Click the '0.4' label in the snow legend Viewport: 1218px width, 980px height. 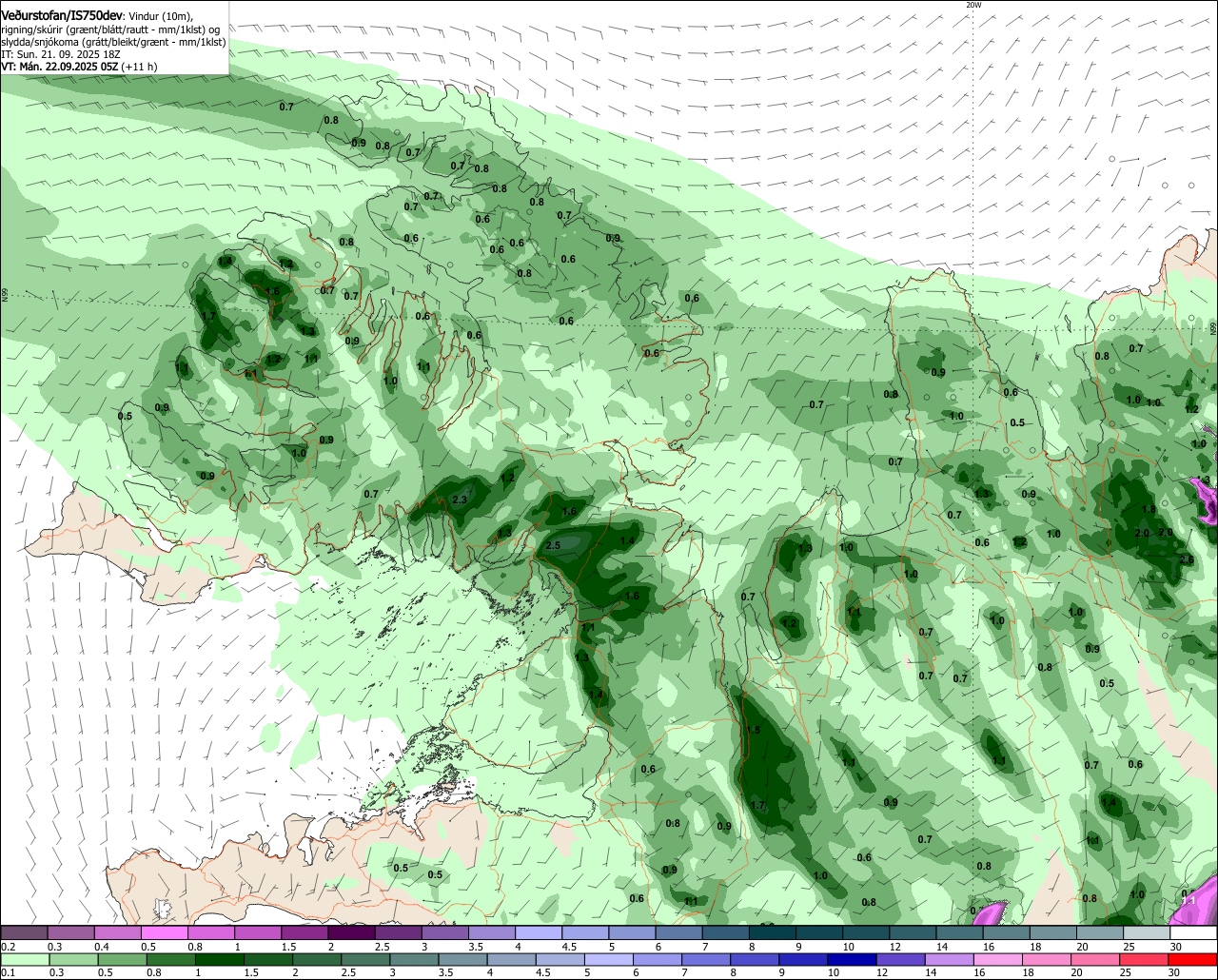(x=102, y=947)
